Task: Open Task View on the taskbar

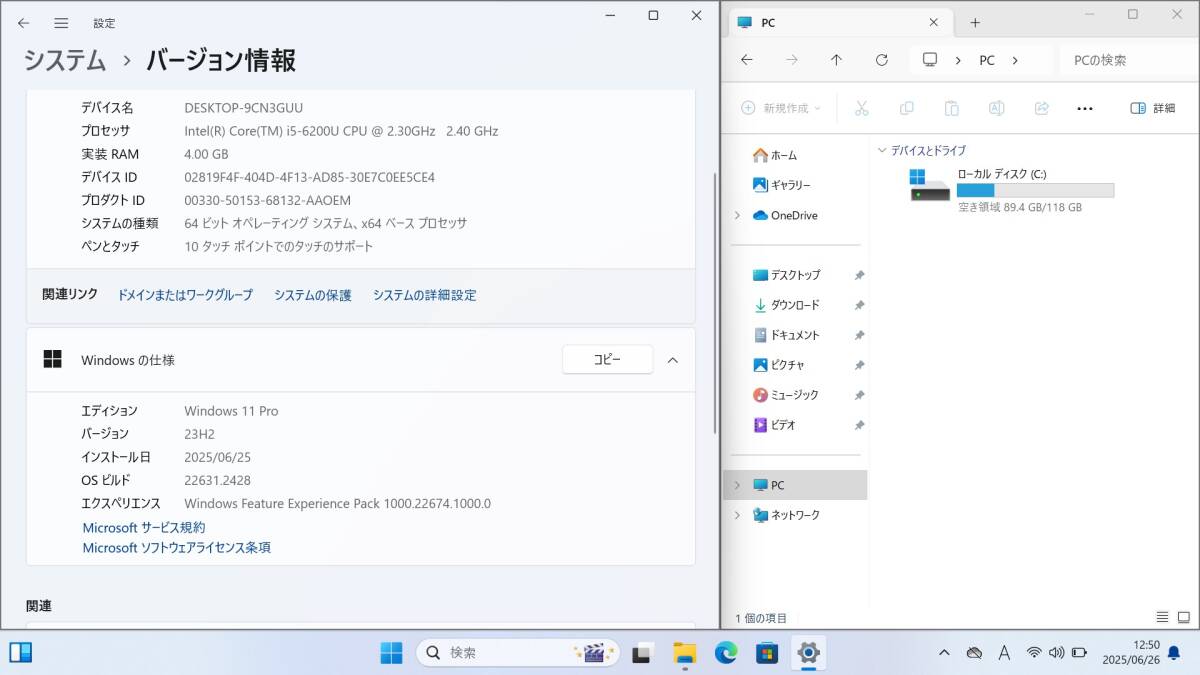Action: point(642,653)
